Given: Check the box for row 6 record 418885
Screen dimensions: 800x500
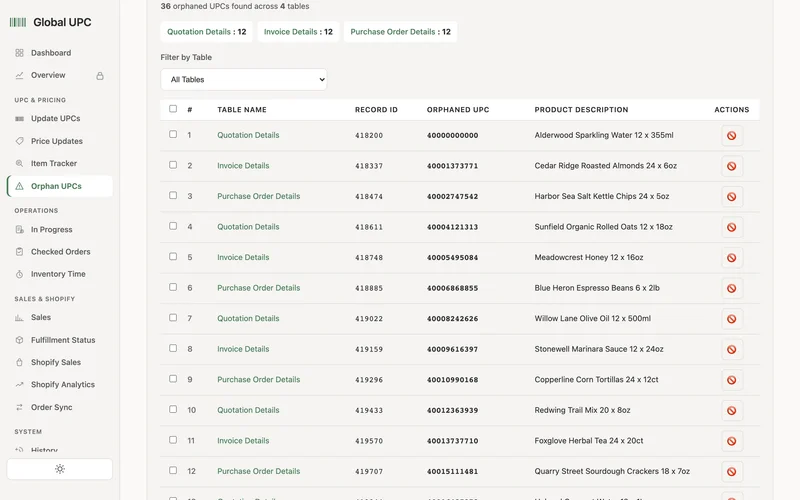Looking at the screenshot, I should tap(173, 287).
